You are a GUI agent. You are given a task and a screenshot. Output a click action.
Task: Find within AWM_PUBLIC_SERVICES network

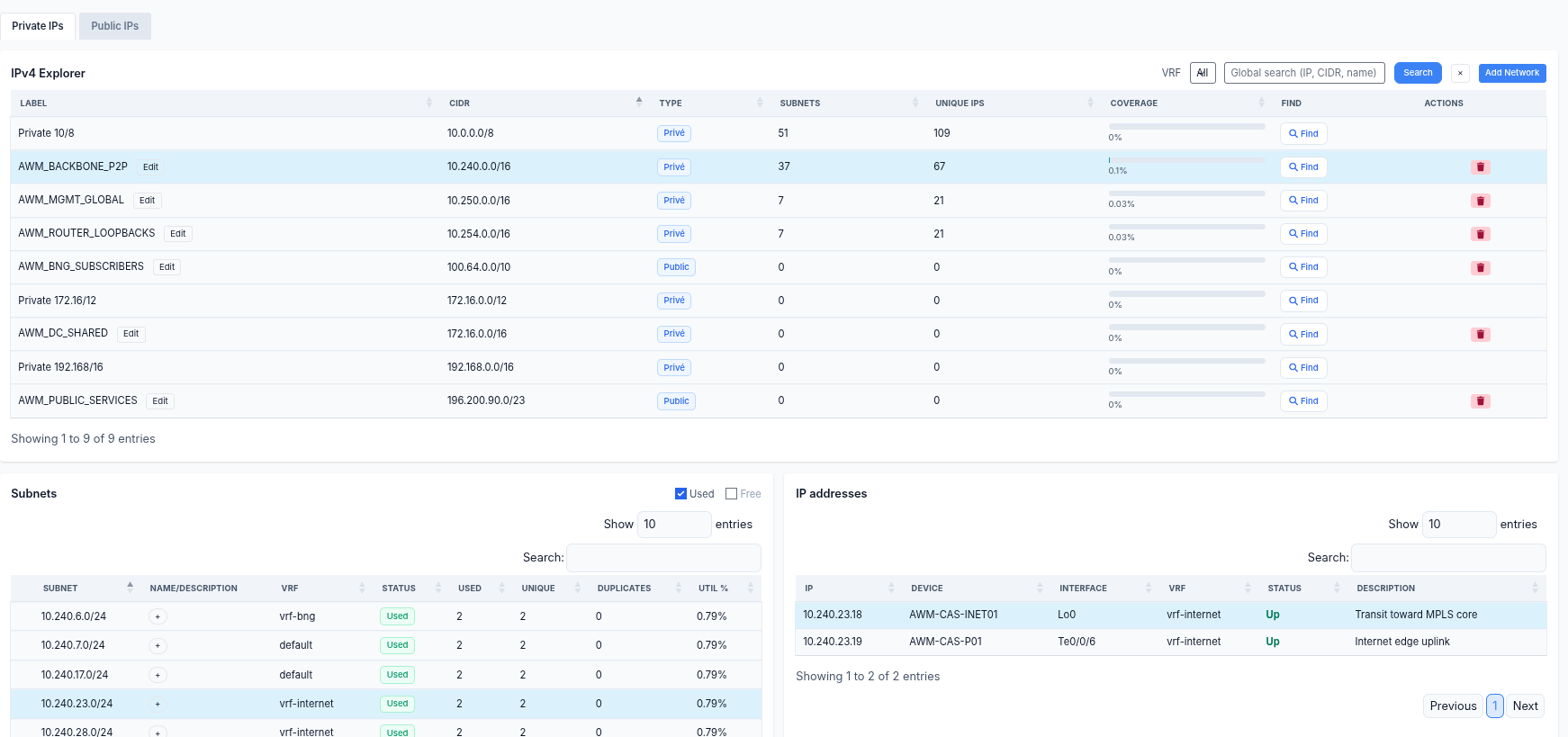1303,401
